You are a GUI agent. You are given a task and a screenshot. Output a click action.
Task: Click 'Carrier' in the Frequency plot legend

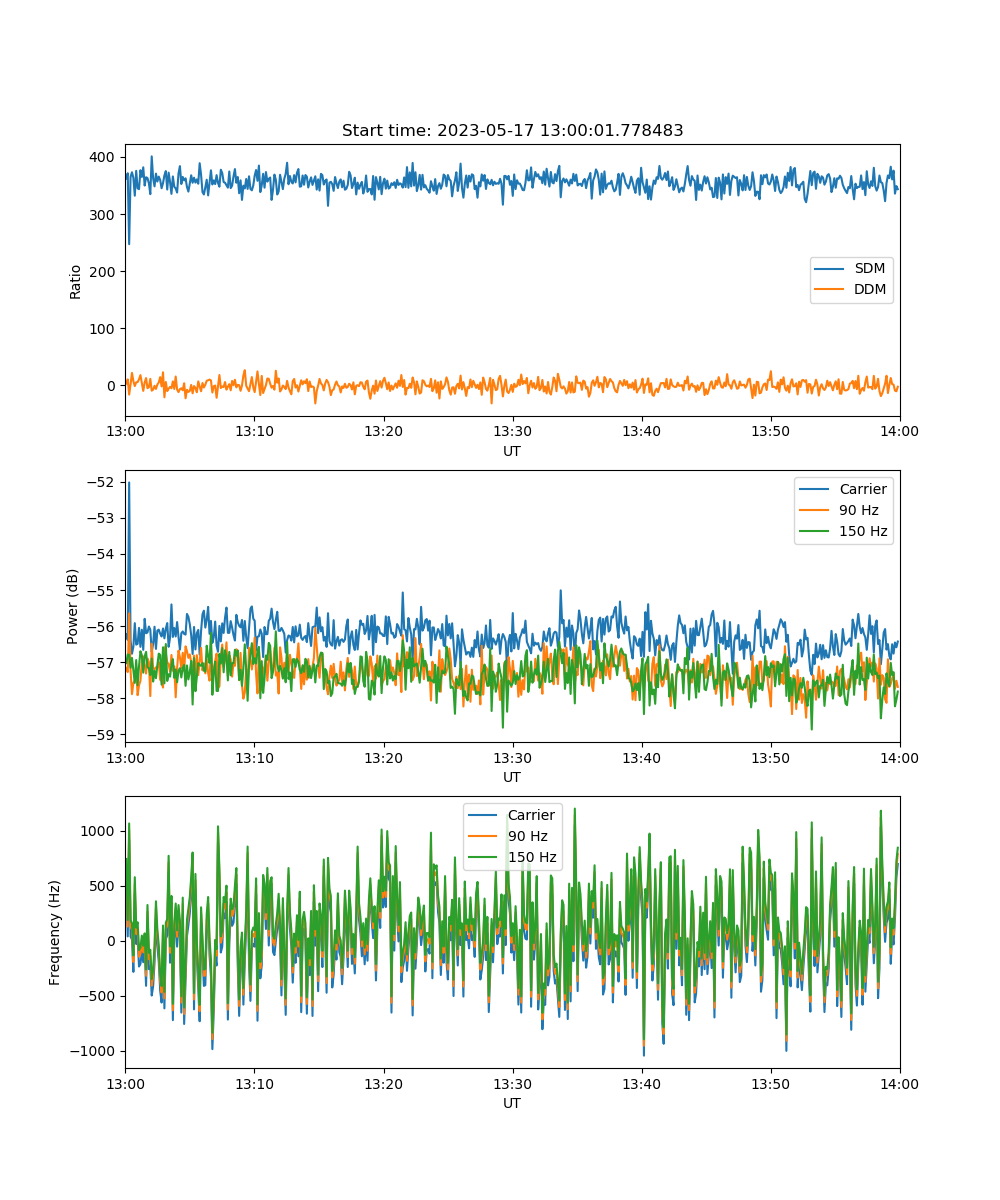pyautogui.click(x=531, y=815)
